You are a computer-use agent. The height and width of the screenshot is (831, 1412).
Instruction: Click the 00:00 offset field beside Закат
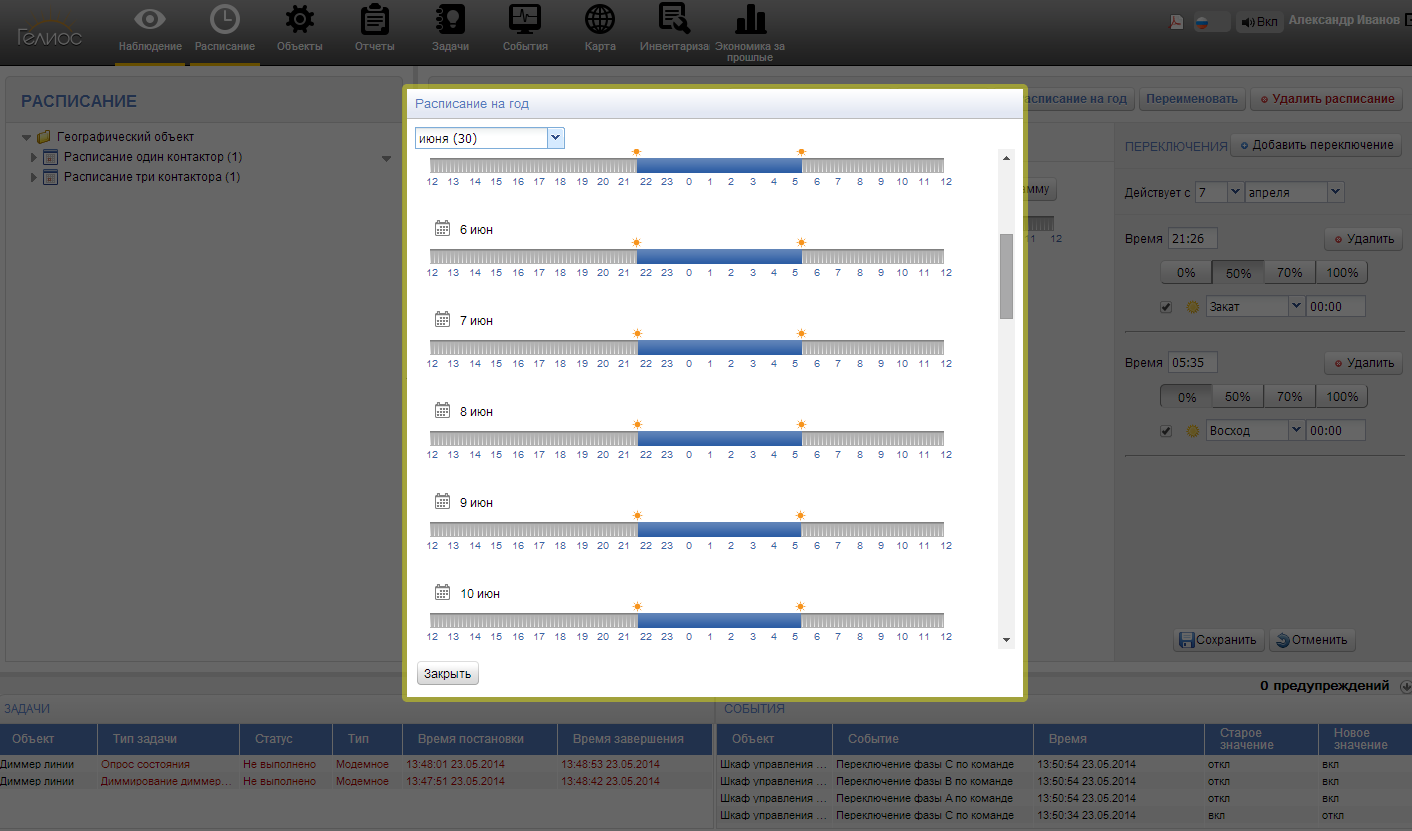[x=1335, y=307]
